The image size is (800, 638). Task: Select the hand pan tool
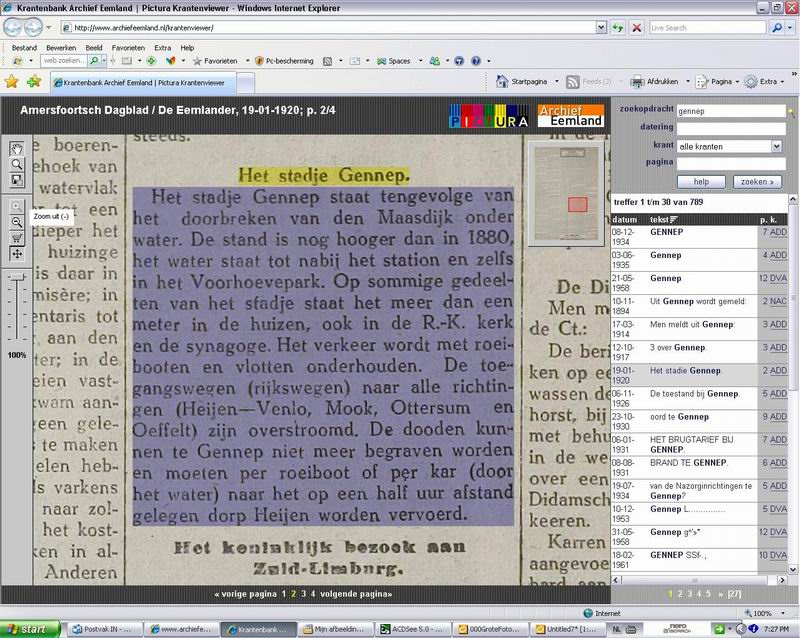(x=17, y=149)
